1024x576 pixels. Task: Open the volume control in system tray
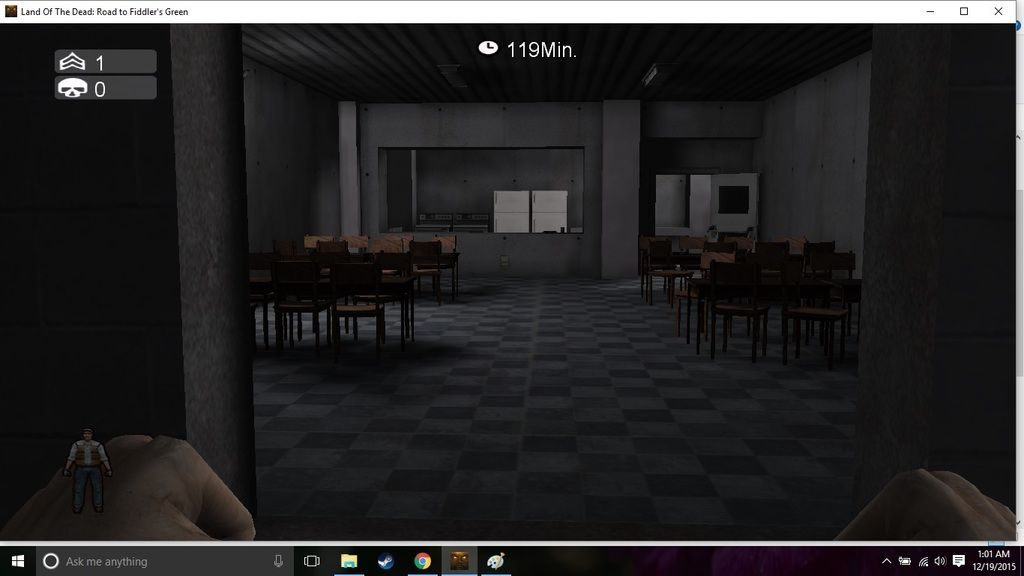[x=940, y=561]
